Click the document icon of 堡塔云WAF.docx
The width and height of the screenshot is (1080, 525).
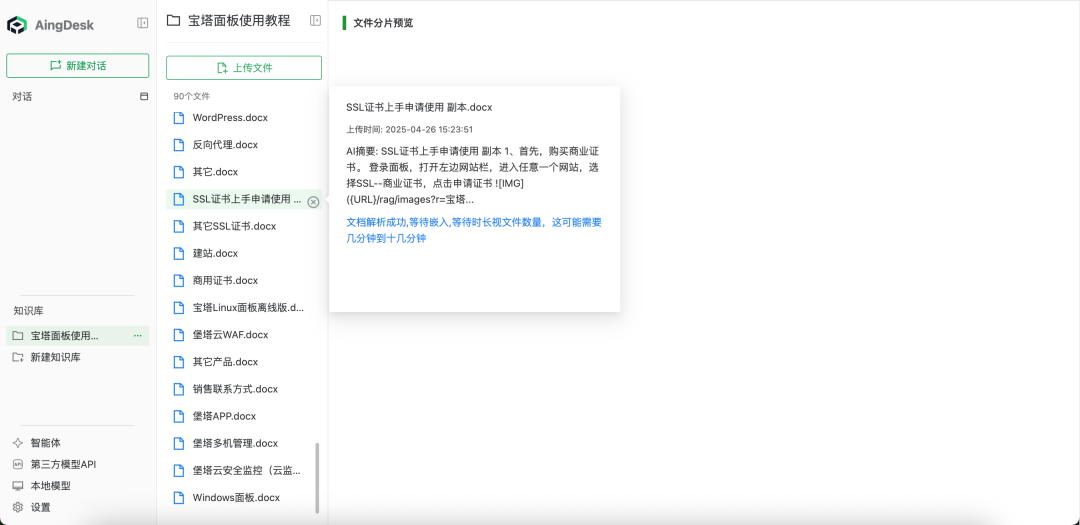pos(179,335)
